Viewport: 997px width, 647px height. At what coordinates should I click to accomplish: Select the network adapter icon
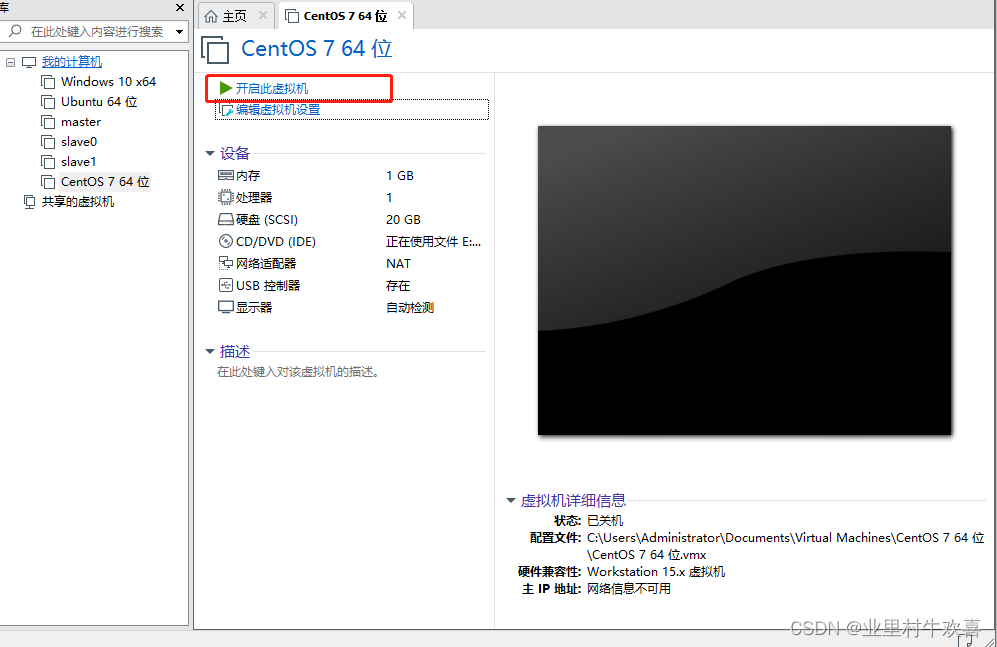(226, 263)
